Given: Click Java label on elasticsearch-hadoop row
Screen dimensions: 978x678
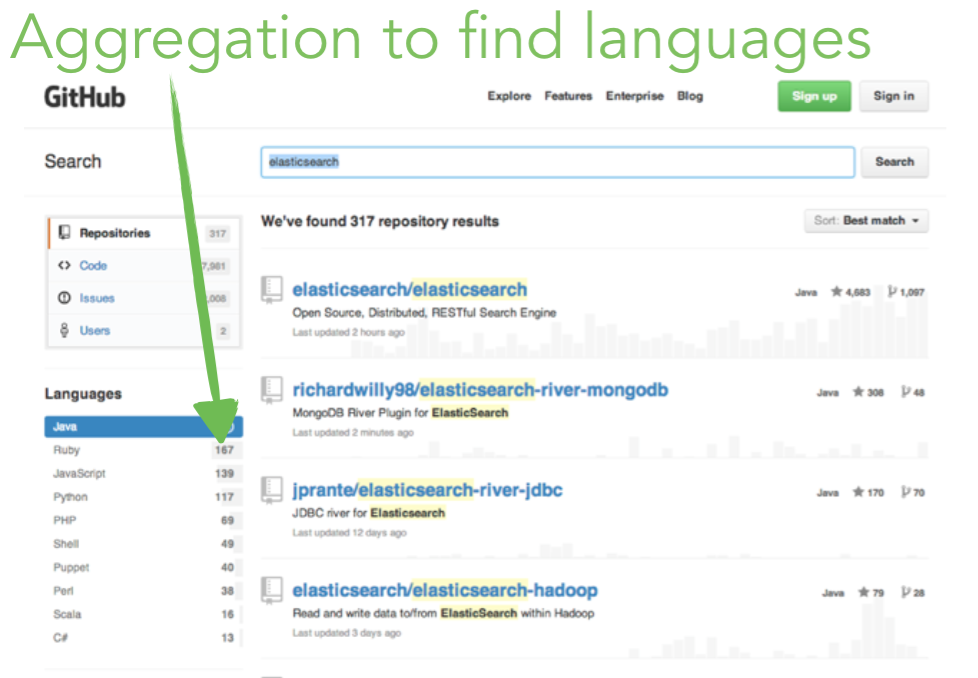Looking at the screenshot, I should [x=833, y=593].
